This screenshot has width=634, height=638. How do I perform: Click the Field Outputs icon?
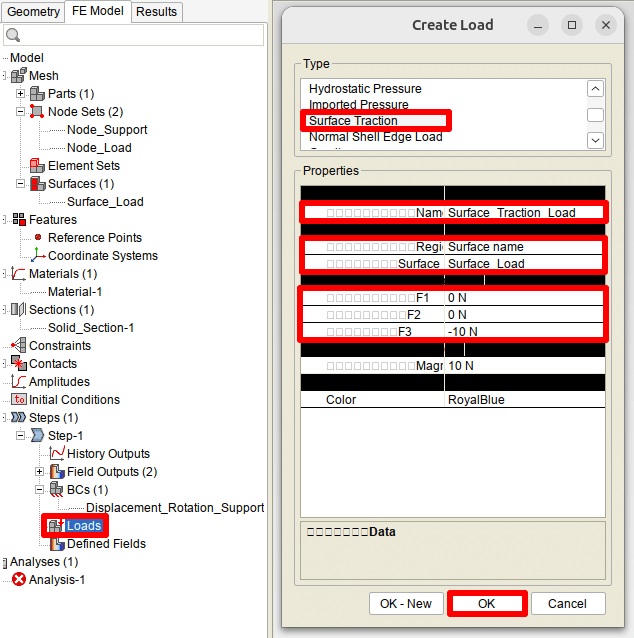[57, 471]
